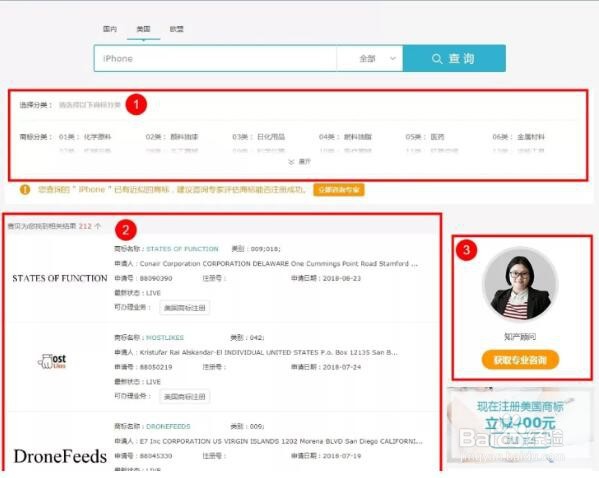Open the DRONEFEEDS trademark name link
The image size is (599, 478).
coord(168,426)
